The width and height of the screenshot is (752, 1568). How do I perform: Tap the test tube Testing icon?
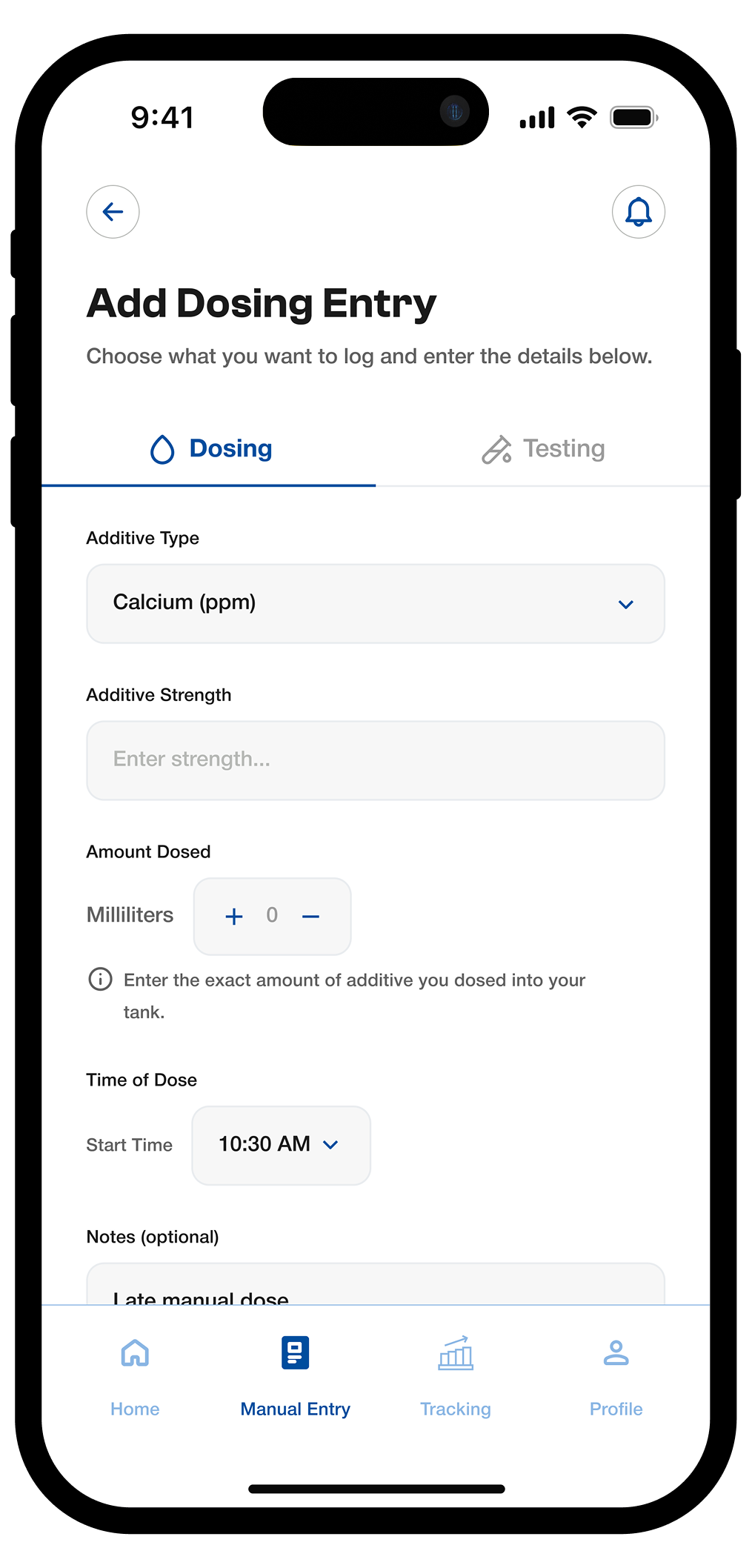pyautogui.click(x=496, y=449)
